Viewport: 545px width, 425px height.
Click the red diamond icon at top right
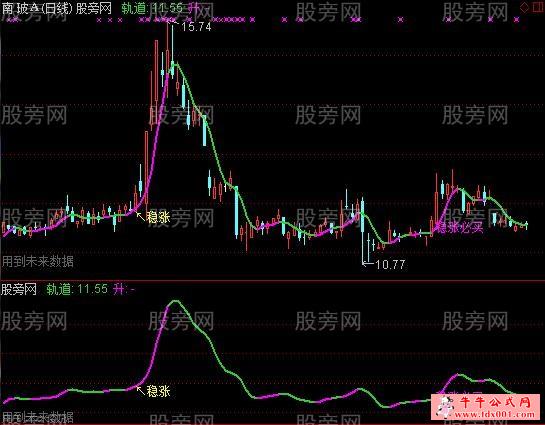[x=524, y=7]
